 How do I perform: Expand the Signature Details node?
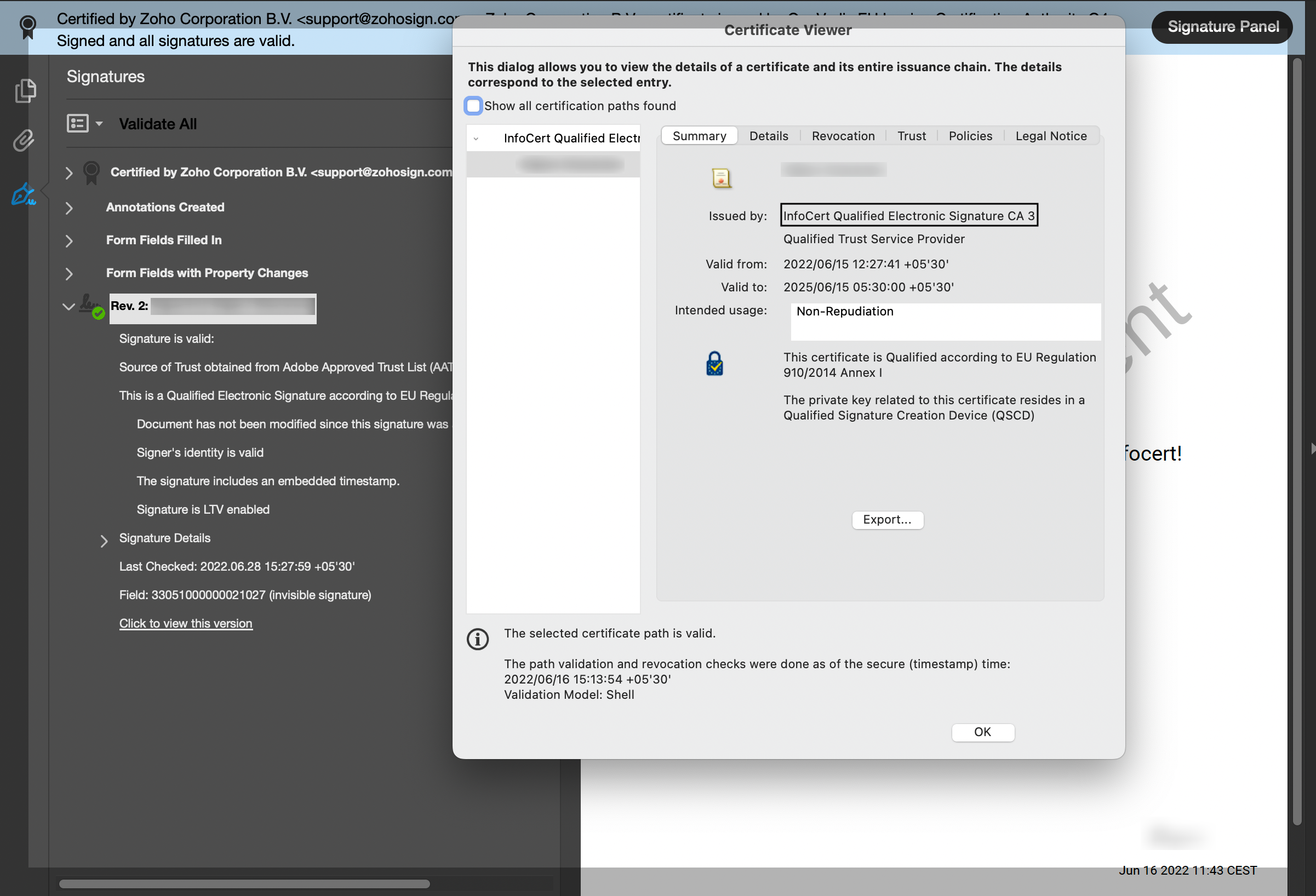[x=104, y=541]
